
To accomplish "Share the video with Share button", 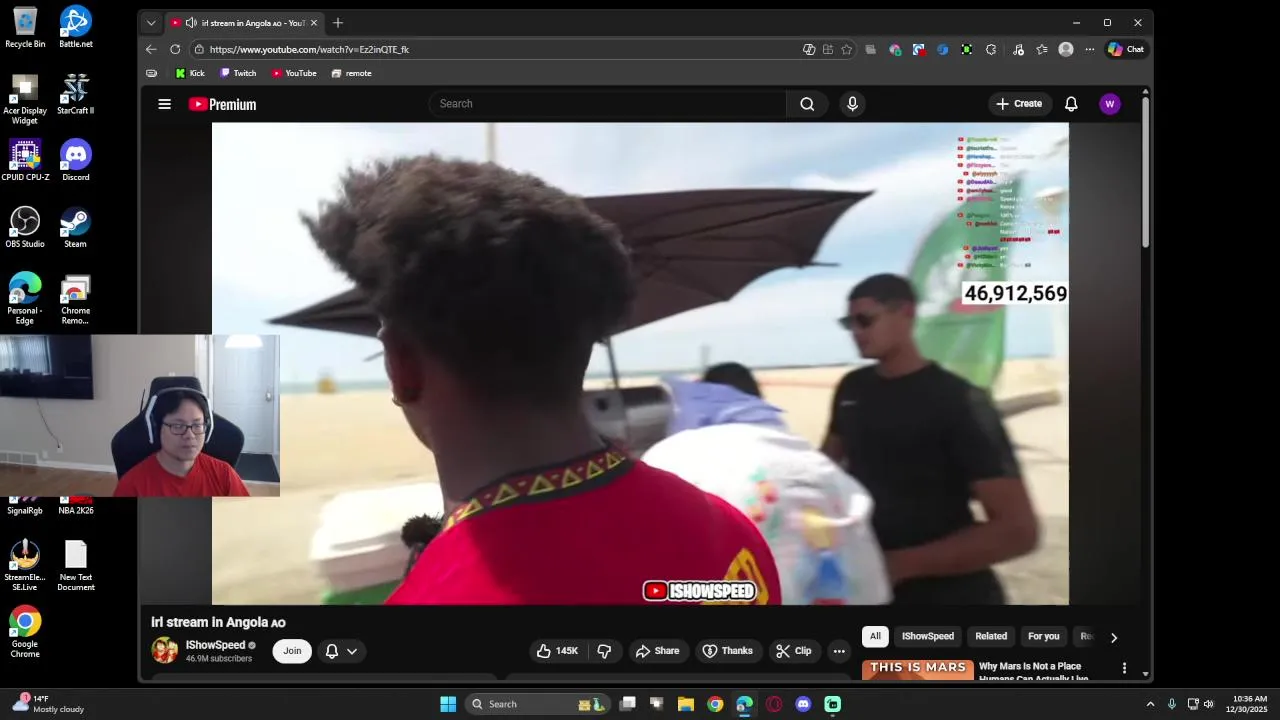I will [657, 651].
